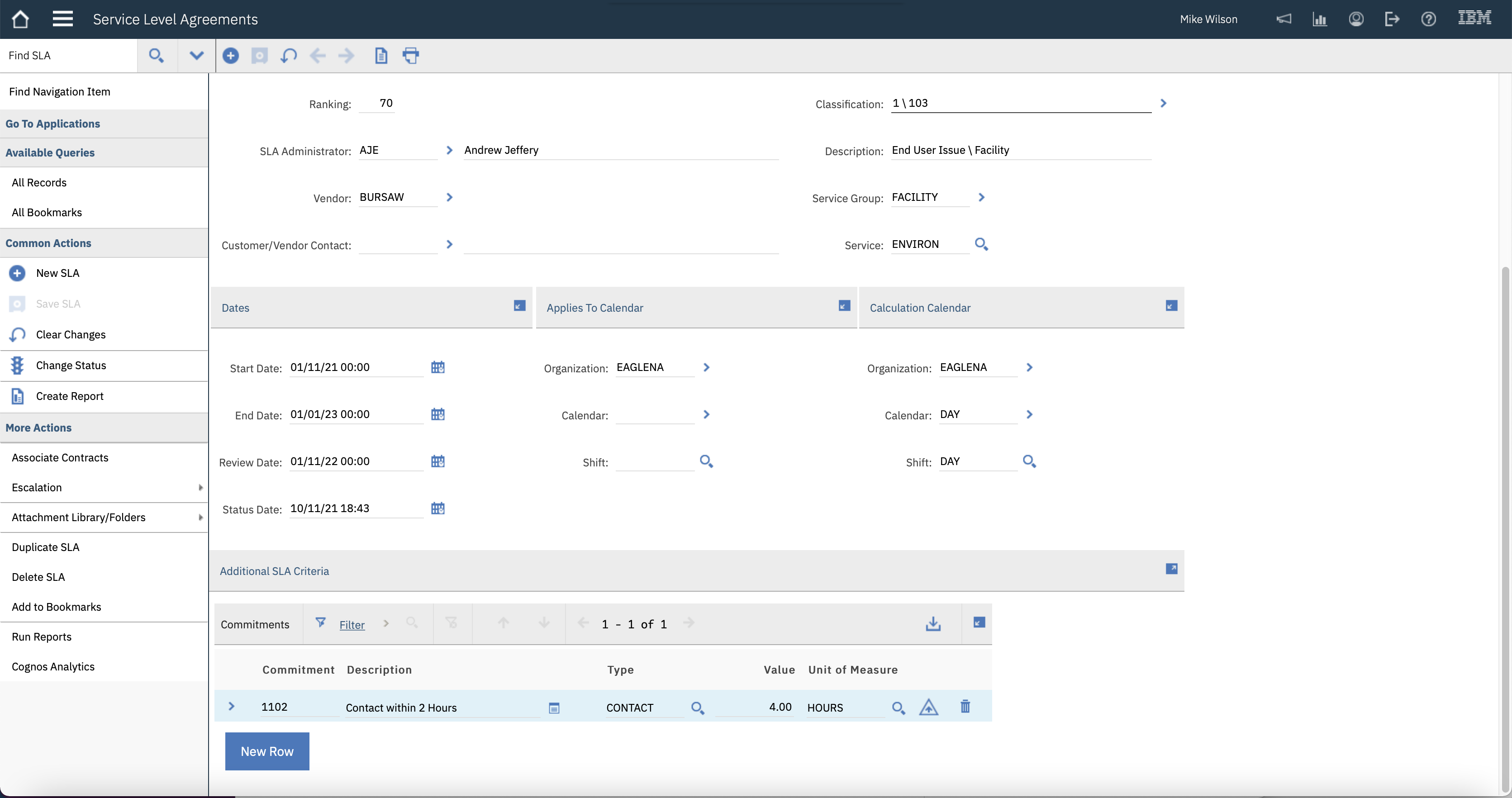Click the New Row button
This screenshot has height=798, width=1512.
tap(267, 751)
